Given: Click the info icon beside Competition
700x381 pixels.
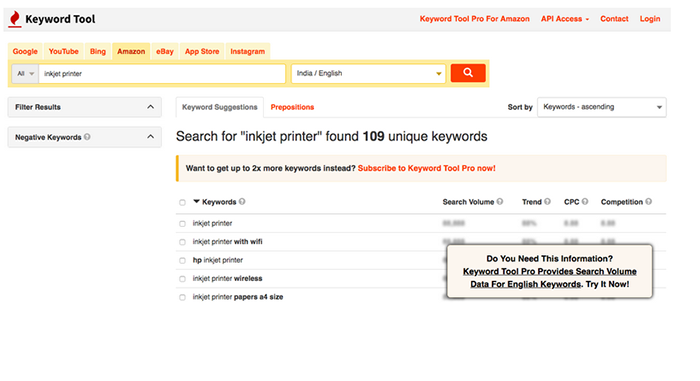Looking at the screenshot, I should pyautogui.click(x=649, y=201).
